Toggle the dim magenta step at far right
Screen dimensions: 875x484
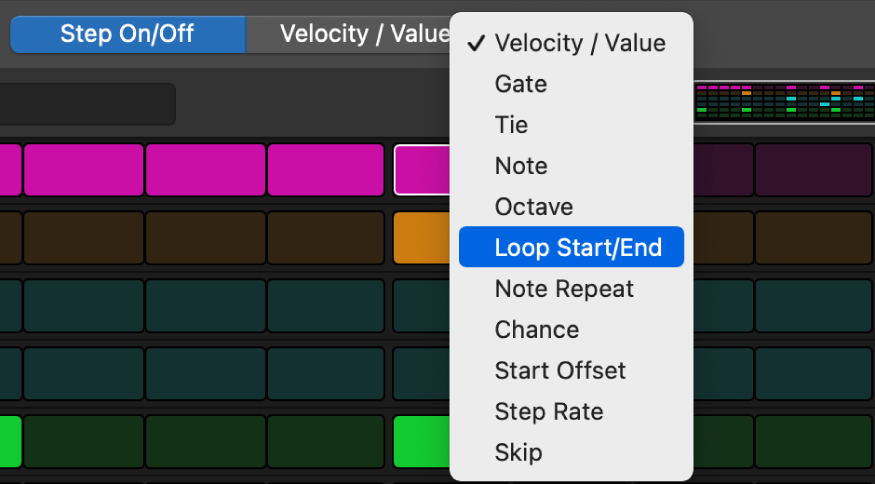coord(812,169)
